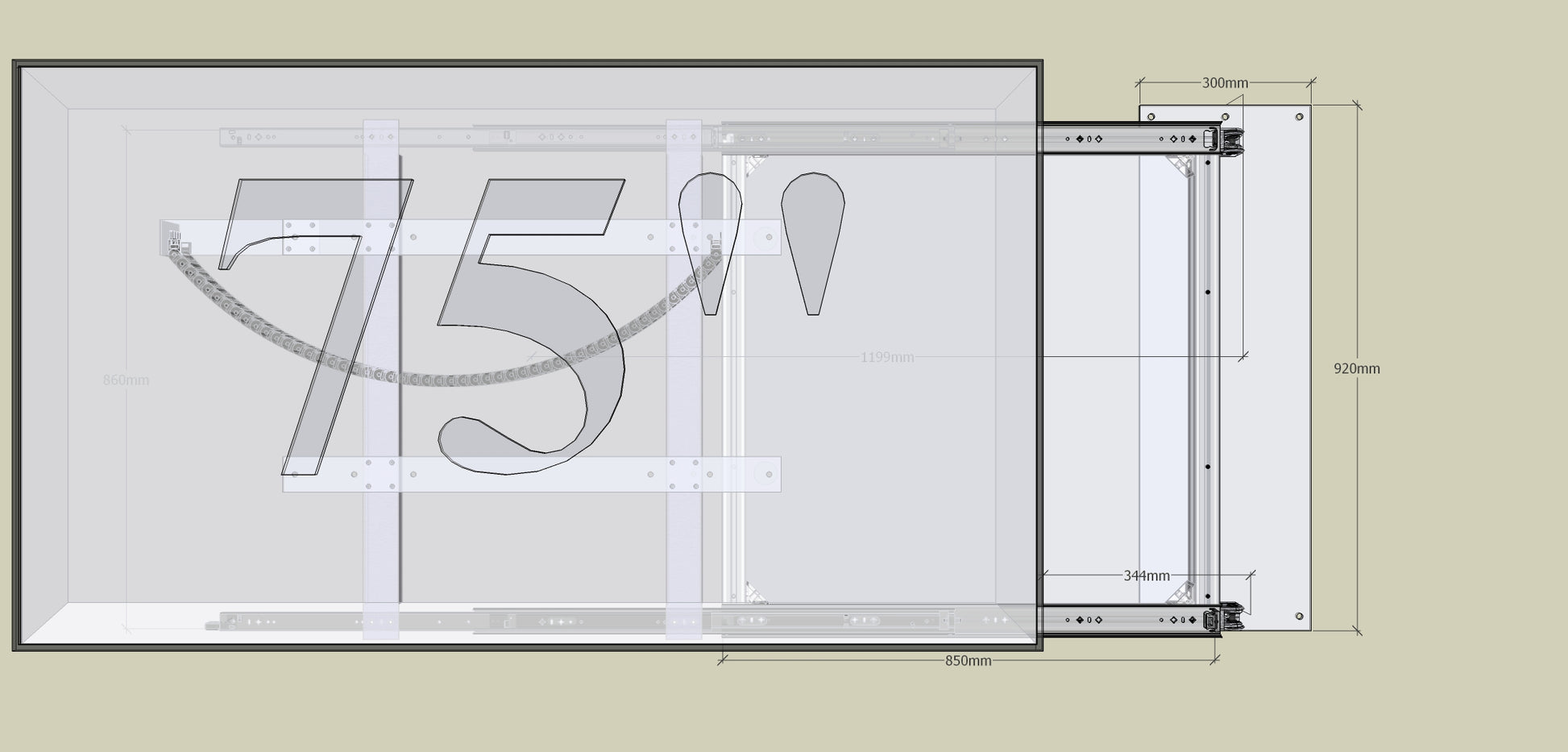Select the bottom-right screw hole on wall plate

[x=1299, y=617]
